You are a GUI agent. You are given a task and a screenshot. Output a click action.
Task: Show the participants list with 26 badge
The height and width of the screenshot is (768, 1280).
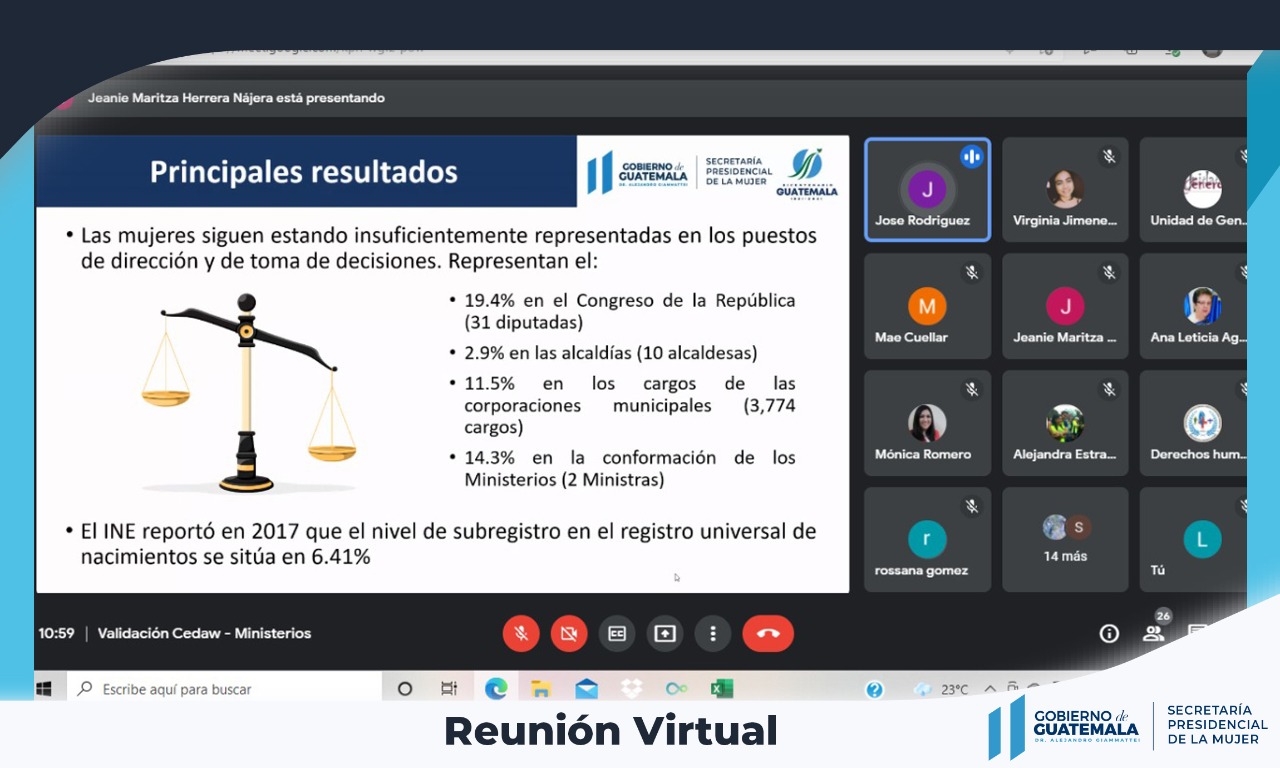tap(1154, 632)
